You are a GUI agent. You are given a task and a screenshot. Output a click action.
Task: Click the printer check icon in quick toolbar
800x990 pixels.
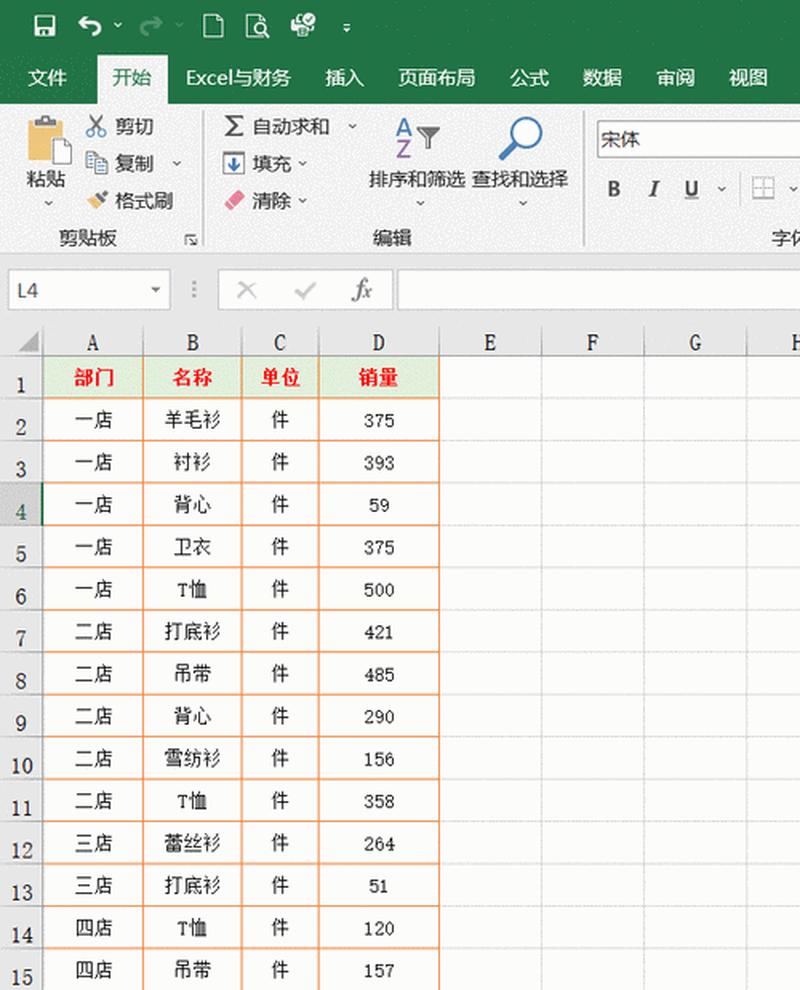[x=303, y=25]
